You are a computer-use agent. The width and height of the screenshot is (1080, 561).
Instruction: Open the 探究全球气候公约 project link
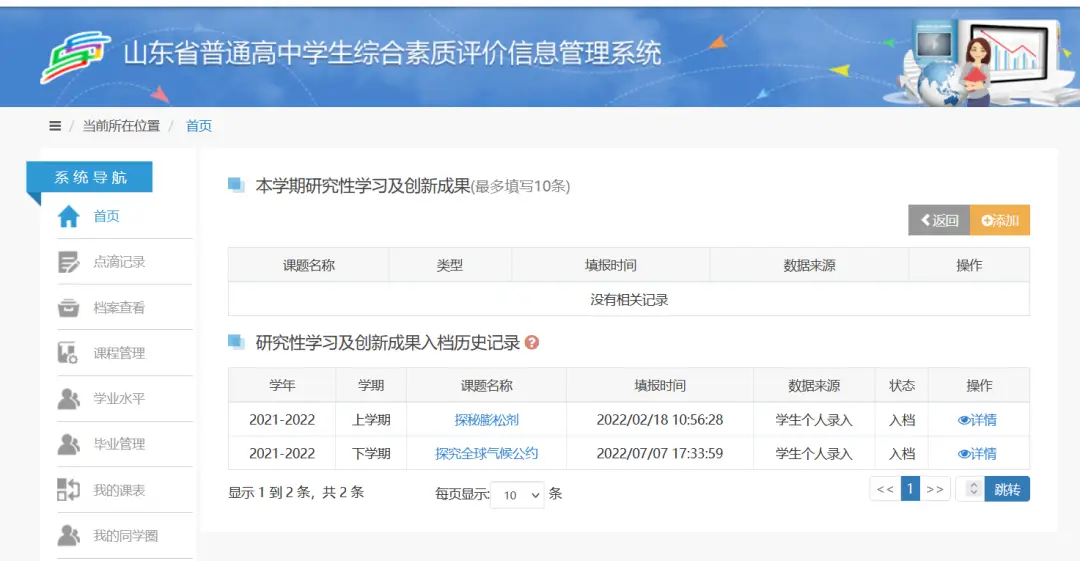click(486, 453)
